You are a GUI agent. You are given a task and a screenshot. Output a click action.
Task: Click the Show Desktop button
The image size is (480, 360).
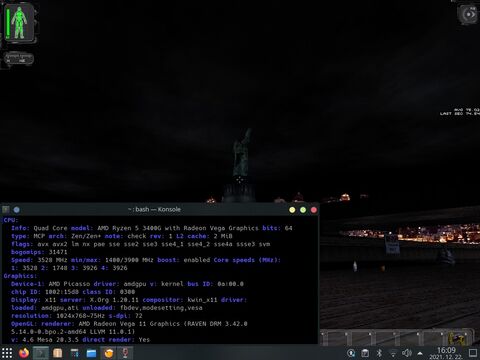point(473,353)
